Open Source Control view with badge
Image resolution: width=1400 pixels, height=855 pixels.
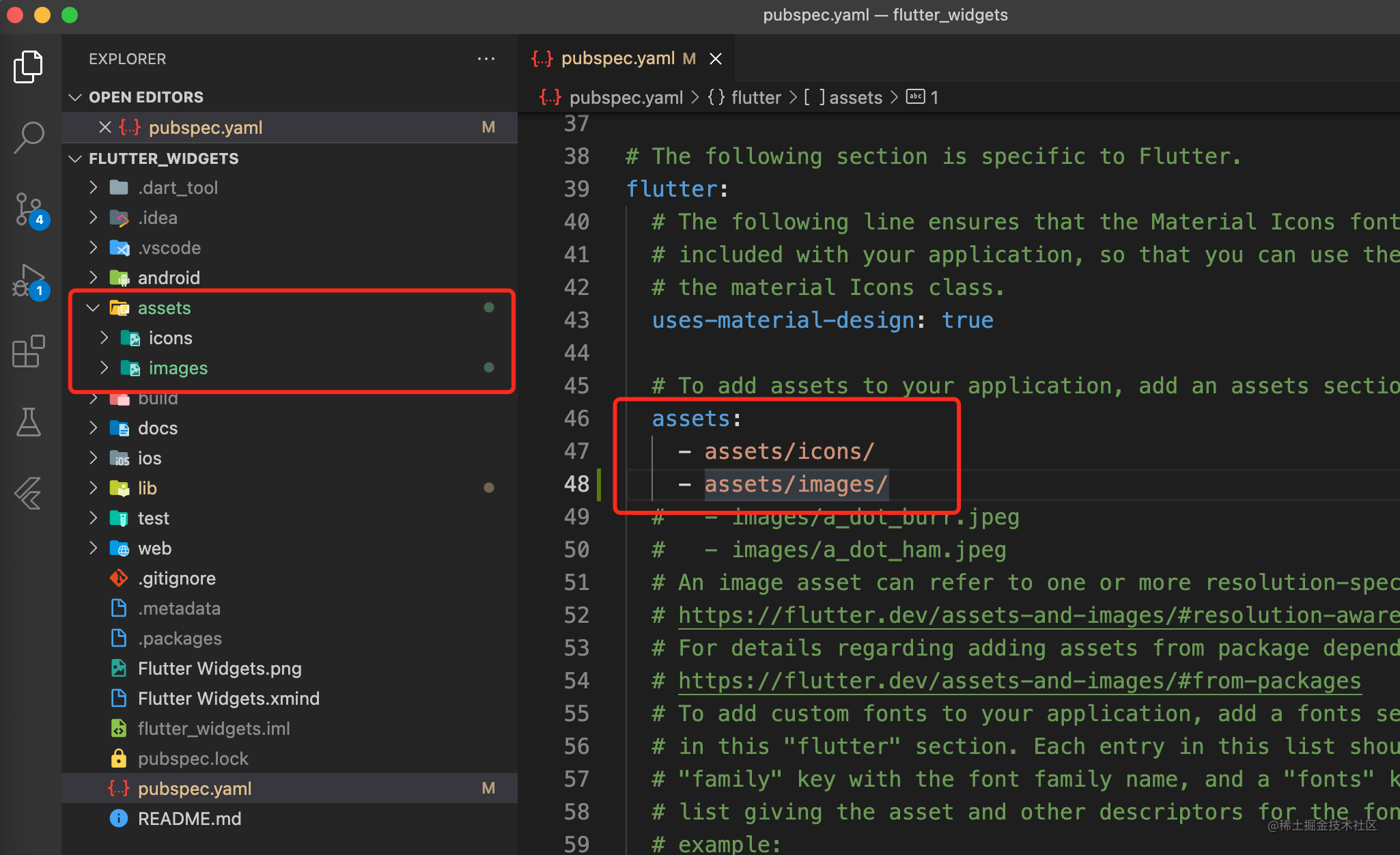tap(29, 209)
